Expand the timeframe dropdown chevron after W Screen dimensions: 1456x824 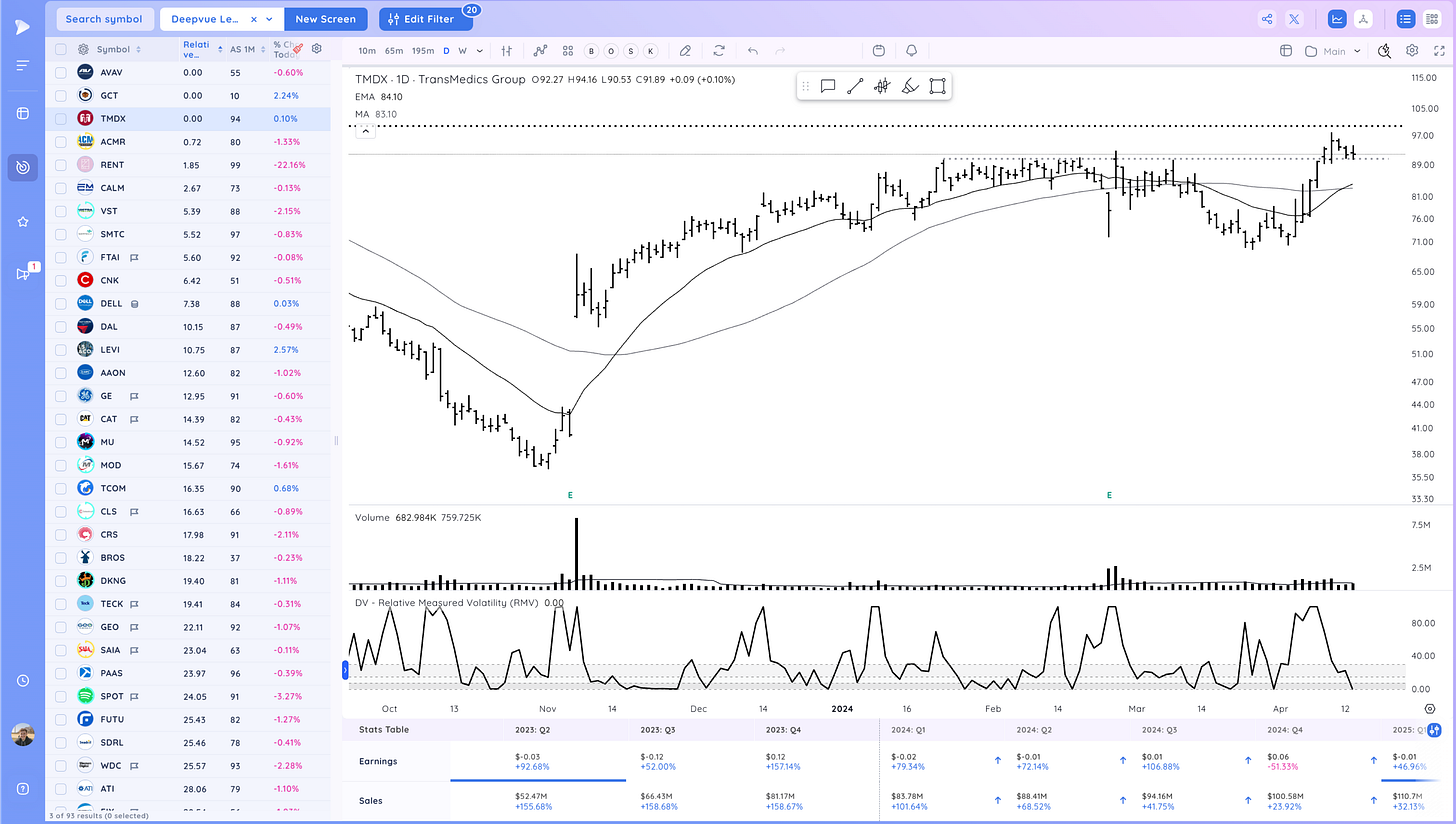click(480, 51)
